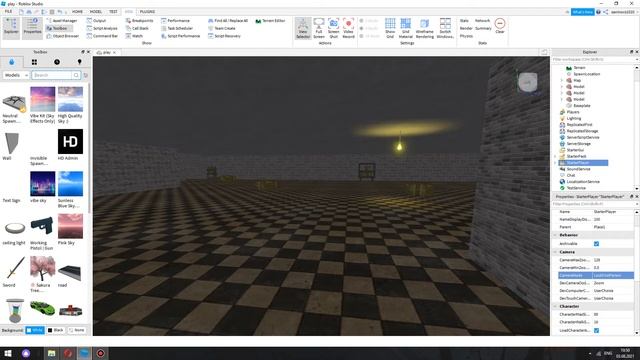Toggle Show Grid setting

pos(390,28)
